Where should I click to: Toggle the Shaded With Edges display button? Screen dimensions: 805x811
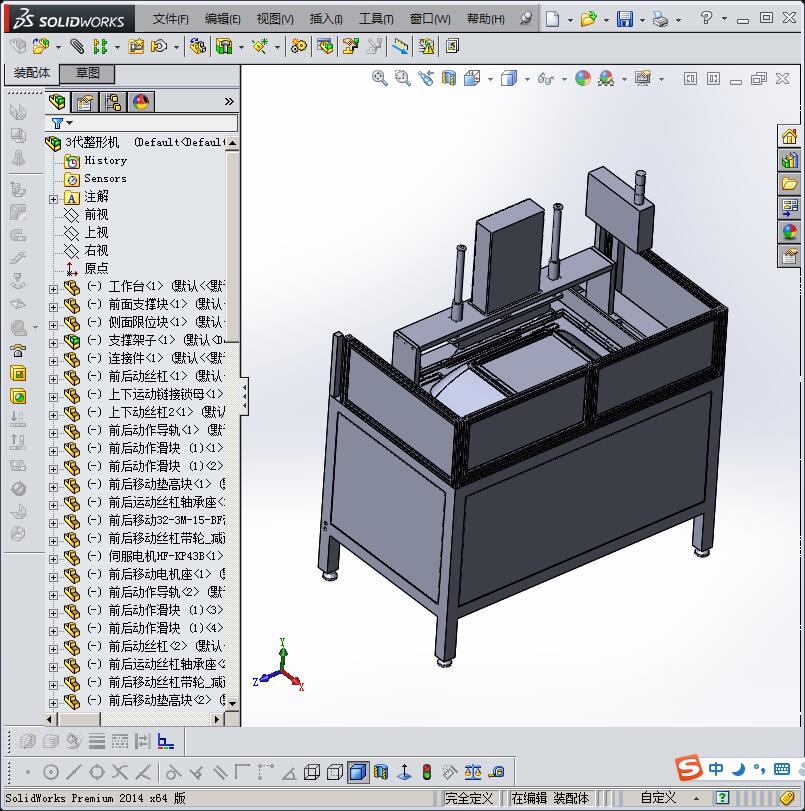(x=357, y=772)
